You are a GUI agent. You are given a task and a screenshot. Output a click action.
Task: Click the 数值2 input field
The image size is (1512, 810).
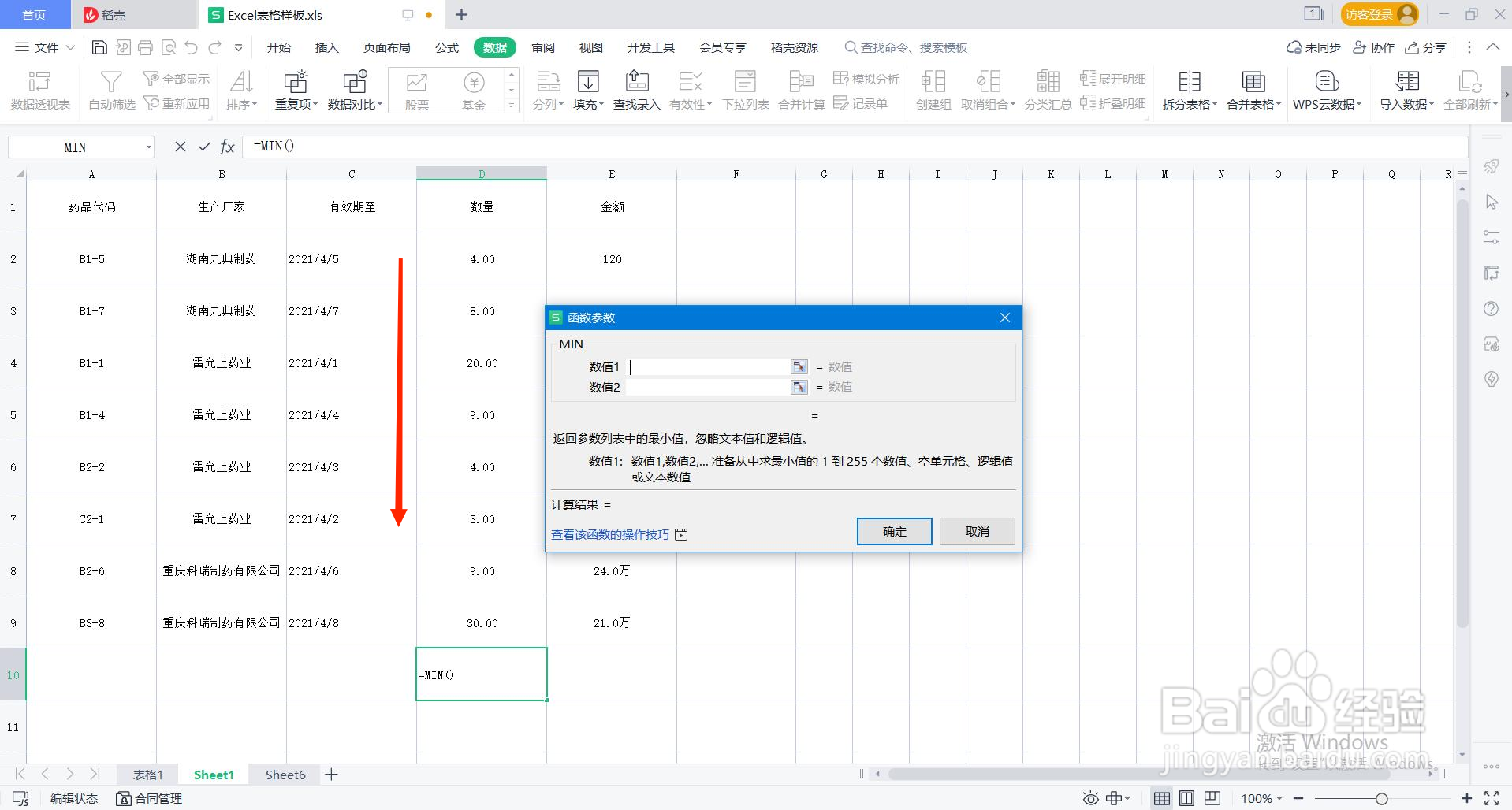(x=708, y=387)
